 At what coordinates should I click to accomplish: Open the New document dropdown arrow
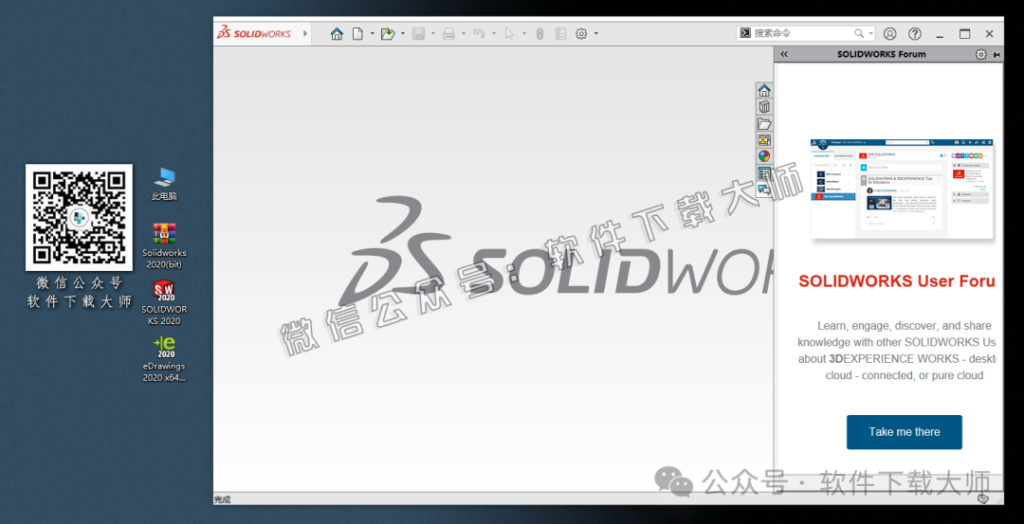click(x=372, y=34)
